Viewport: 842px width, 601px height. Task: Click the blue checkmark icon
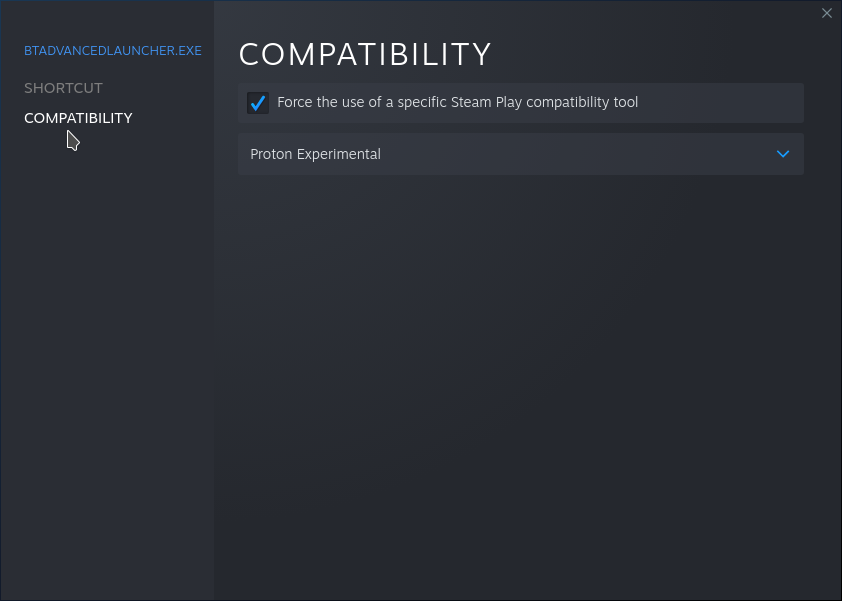coord(258,103)
